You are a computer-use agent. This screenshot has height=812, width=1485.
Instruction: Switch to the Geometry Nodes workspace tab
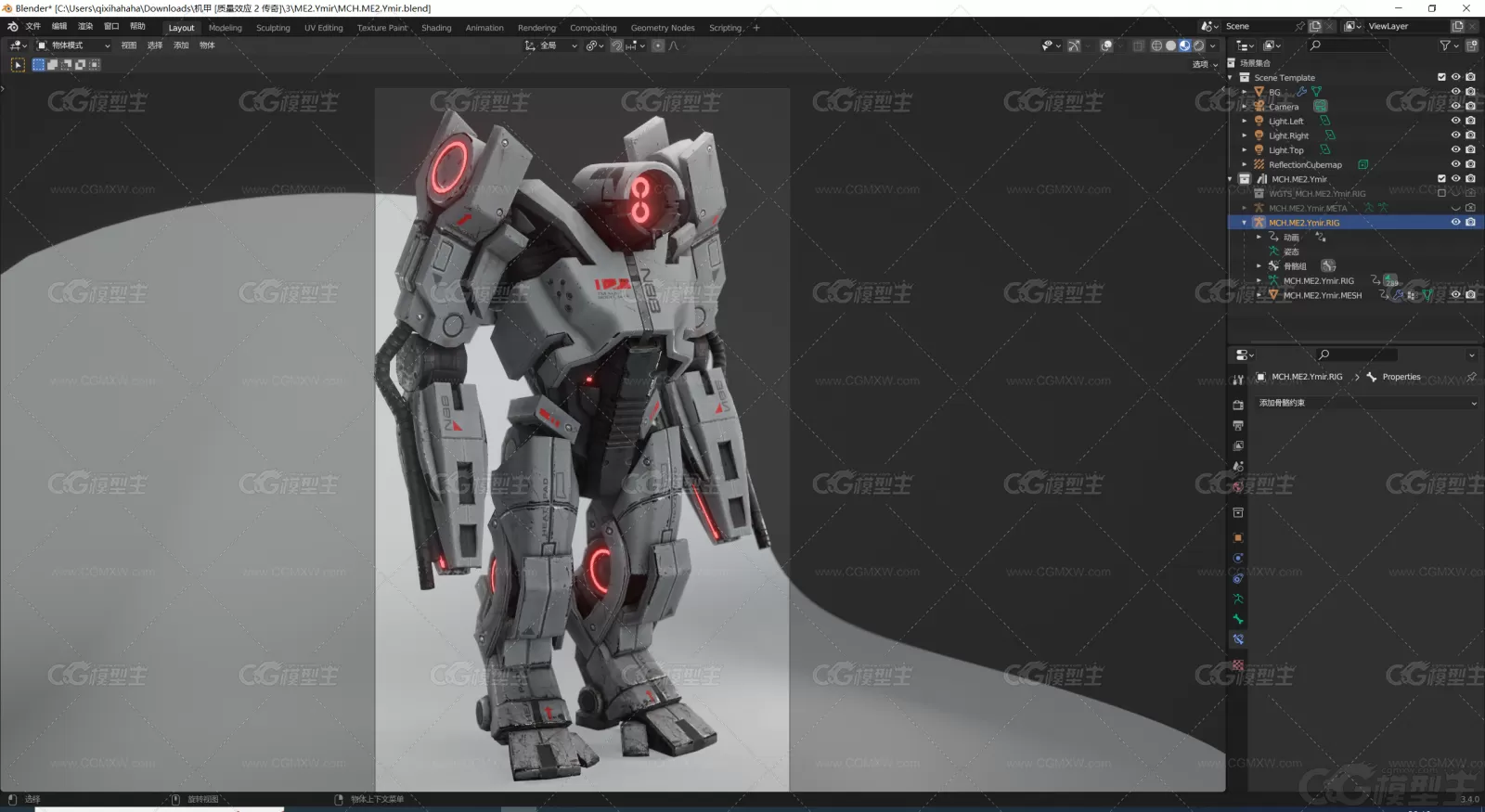point(663,28)
